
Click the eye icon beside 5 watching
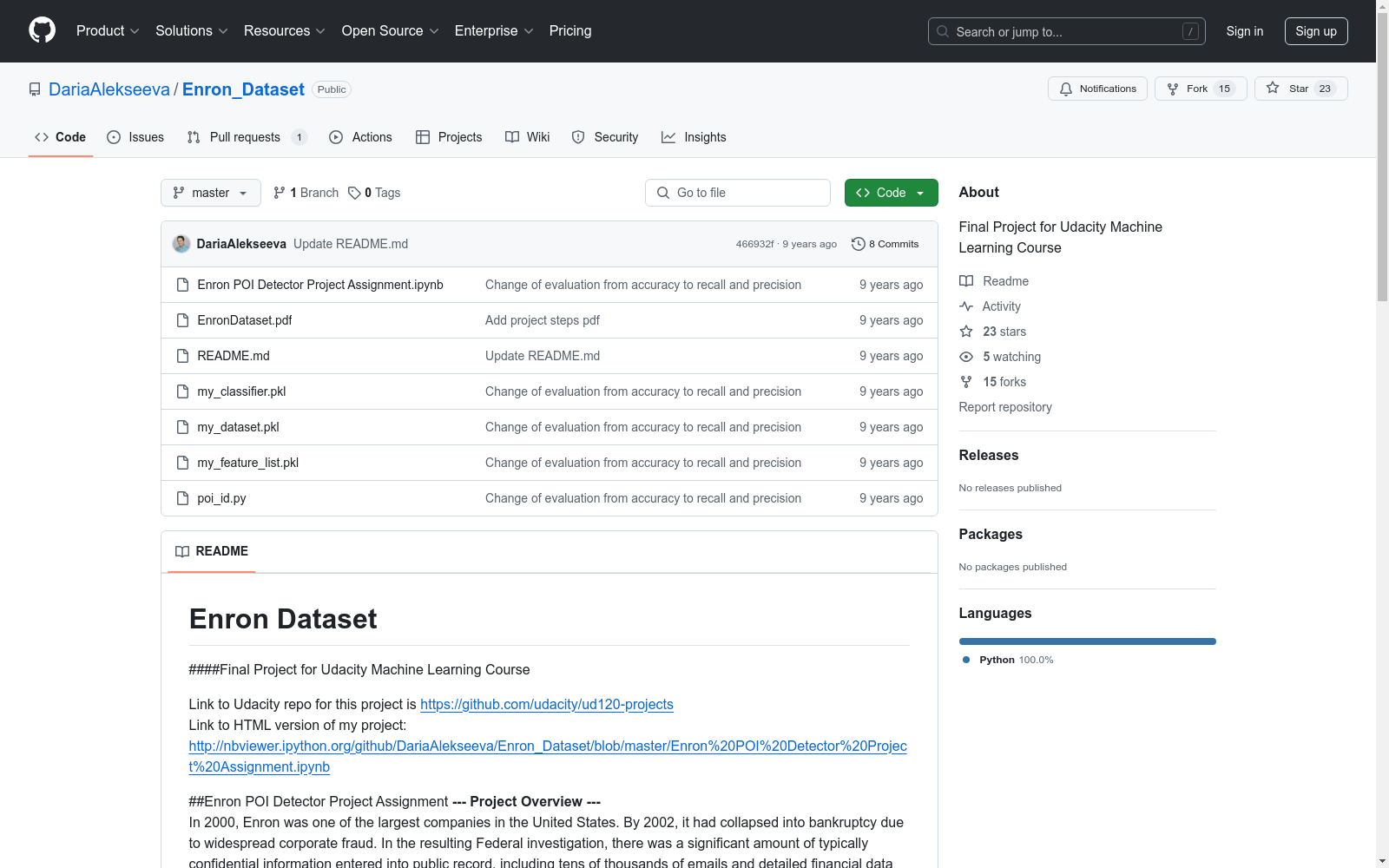point(966,357)
